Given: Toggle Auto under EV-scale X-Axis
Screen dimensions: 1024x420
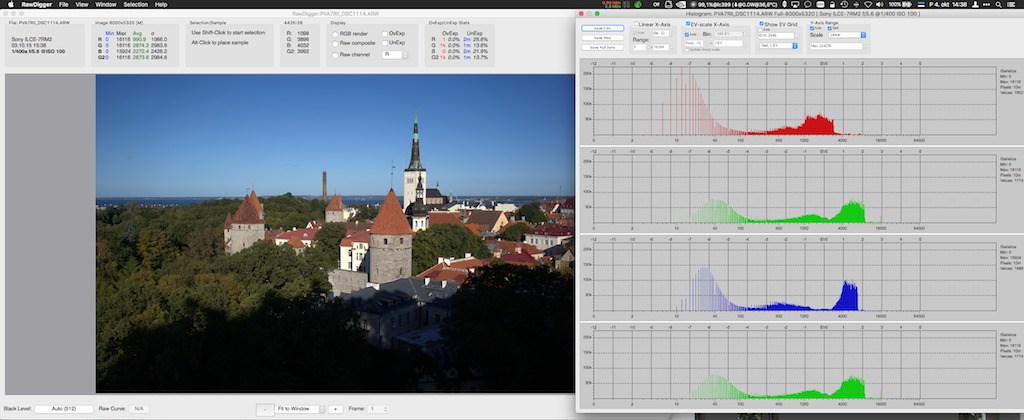Looking at the screenshot, I should [x=687, y=35].
